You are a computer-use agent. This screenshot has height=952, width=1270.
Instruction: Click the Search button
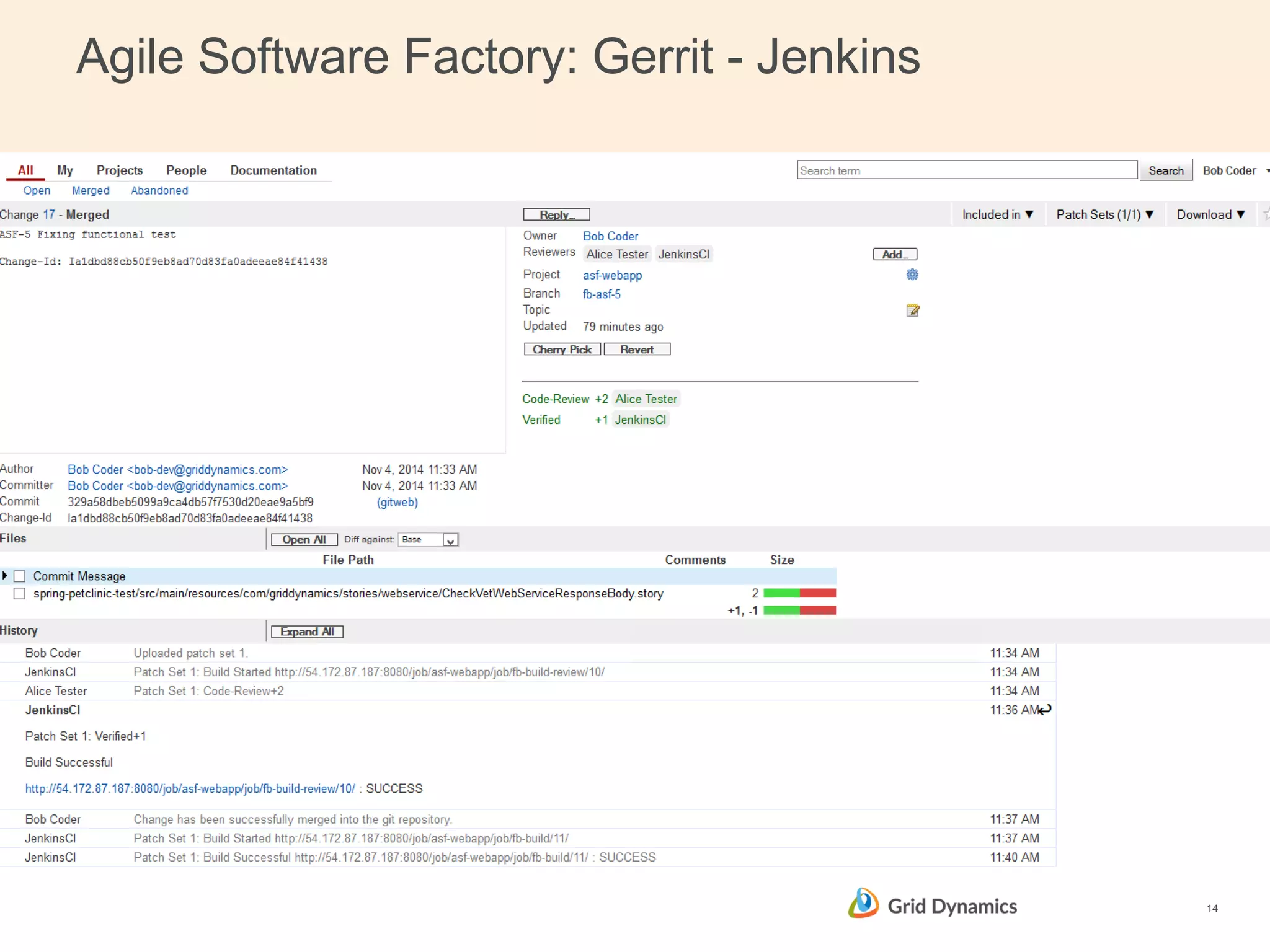tap(1166, 170)
